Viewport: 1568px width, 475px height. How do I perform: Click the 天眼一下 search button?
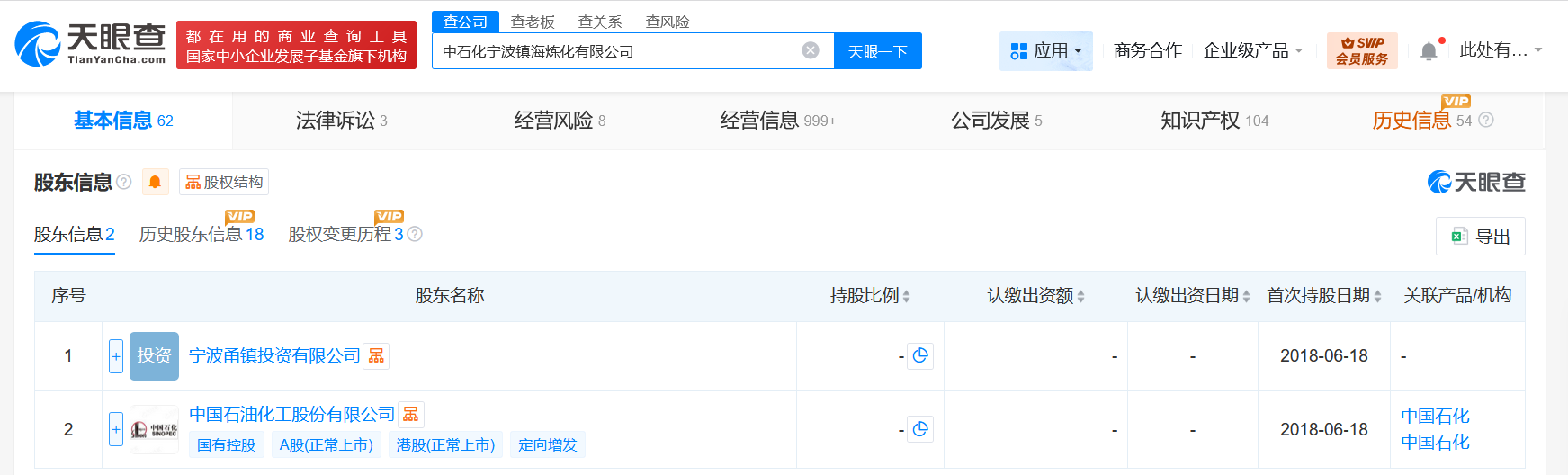tap(877, 51)
